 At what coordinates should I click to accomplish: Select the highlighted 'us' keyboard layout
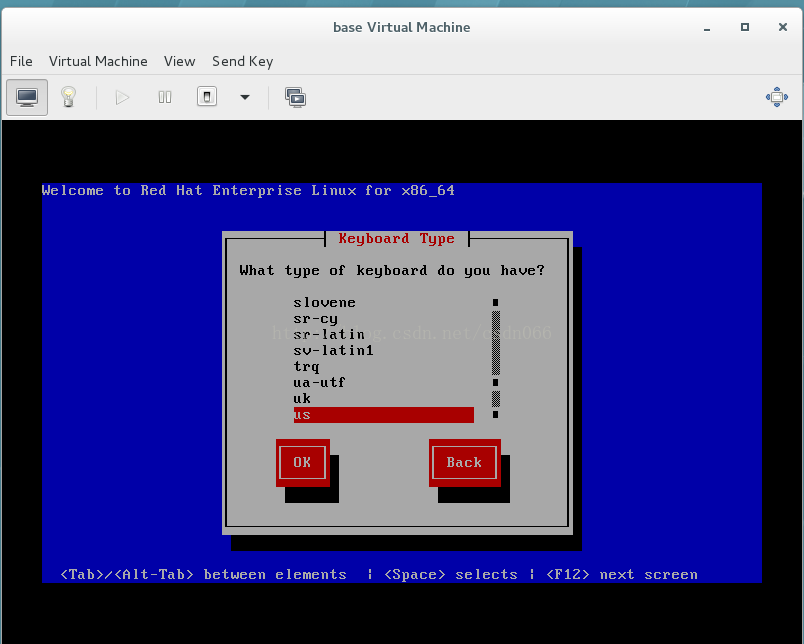(384, 415)
